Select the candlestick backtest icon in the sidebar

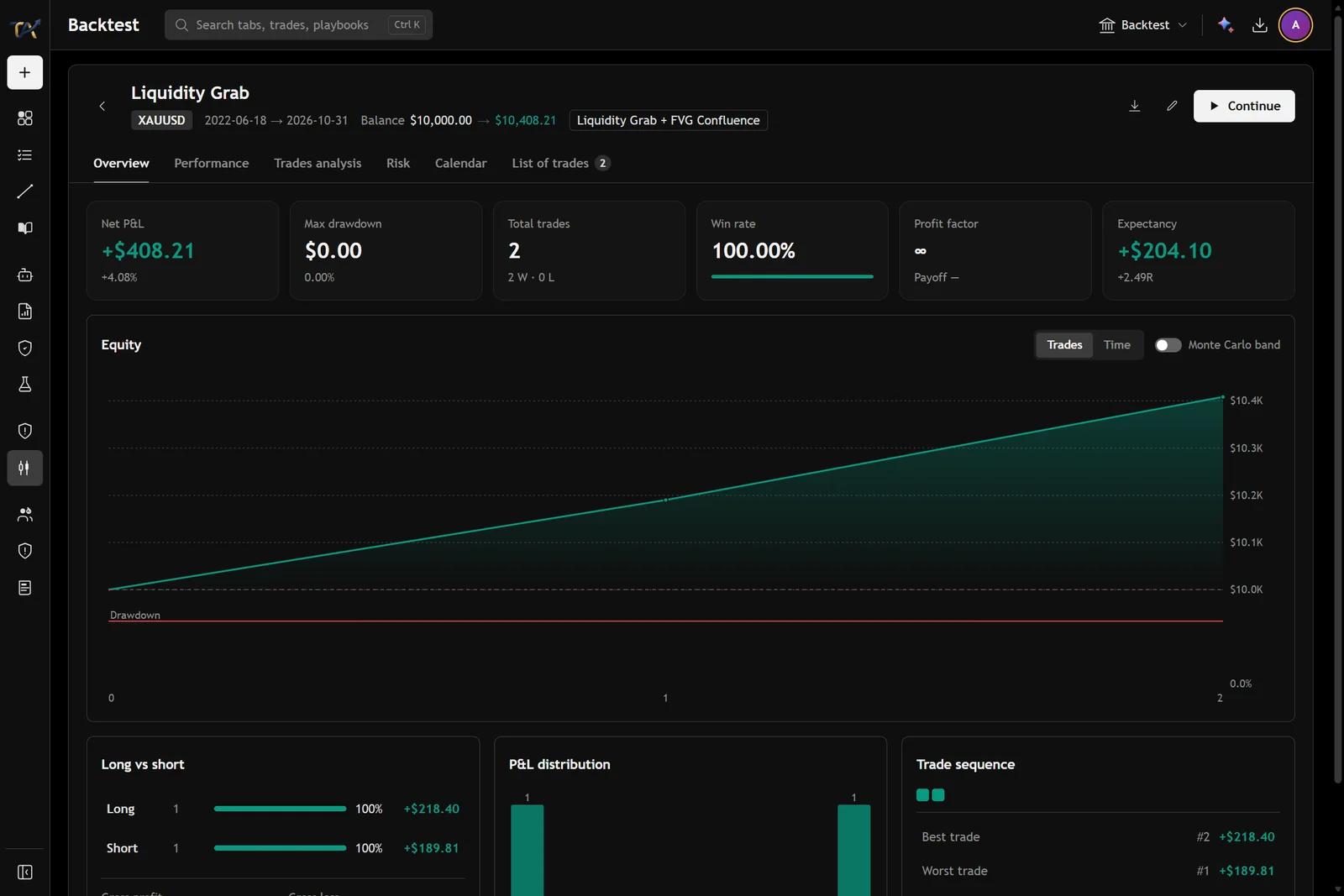point(25,468)
